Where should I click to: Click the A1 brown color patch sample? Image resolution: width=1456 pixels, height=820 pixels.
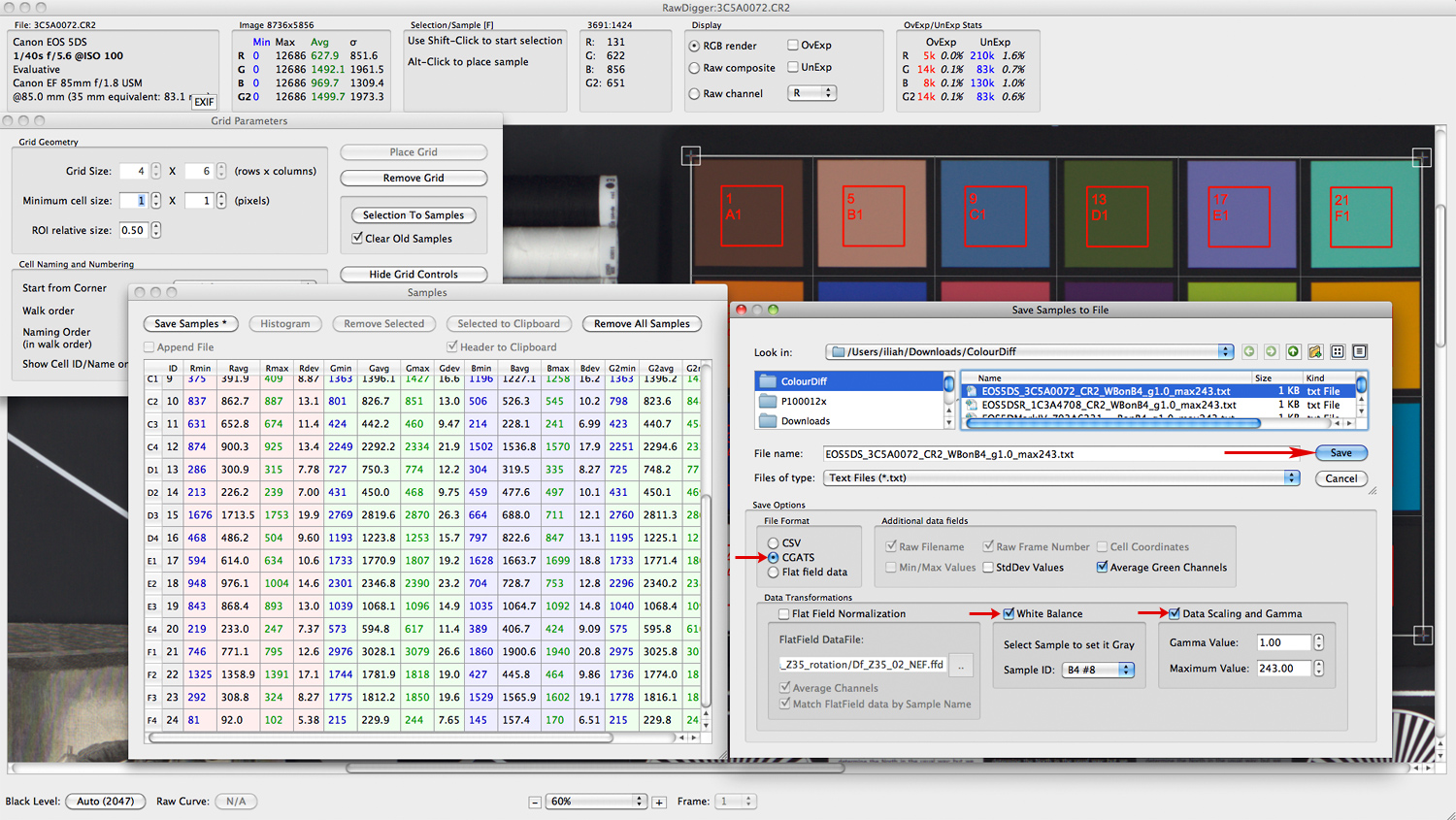tap(751, 215)
